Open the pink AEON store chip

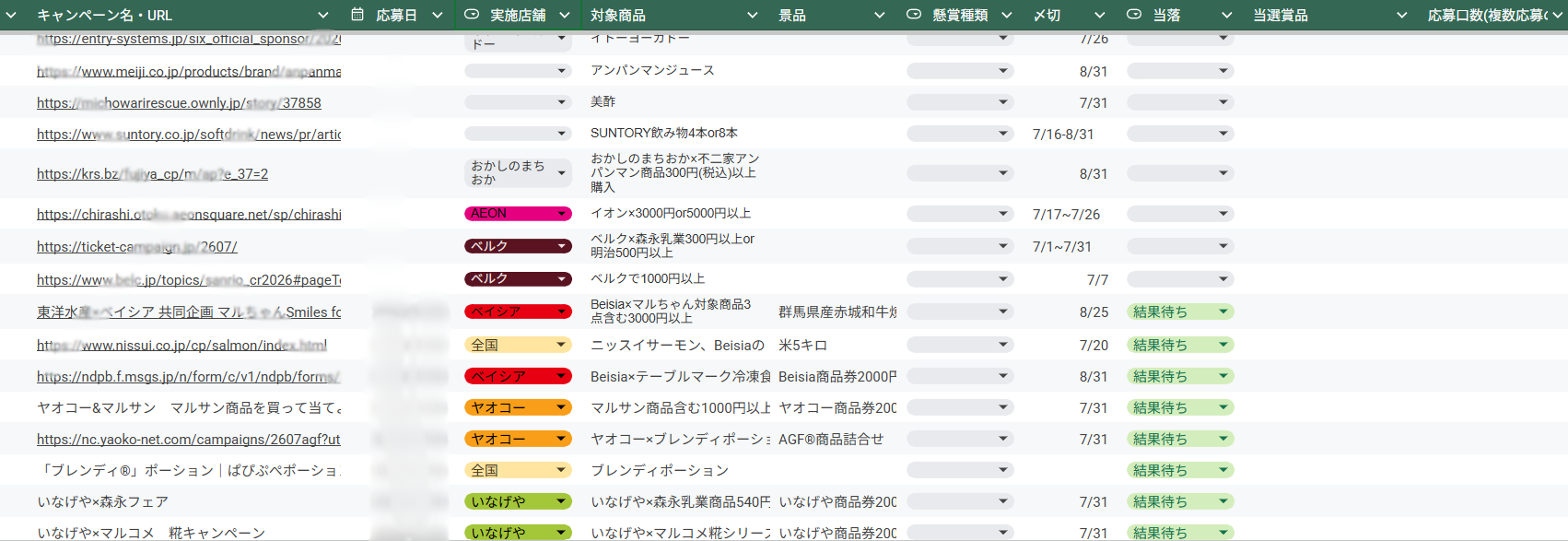pyautogui.click(x=518, y=214)
